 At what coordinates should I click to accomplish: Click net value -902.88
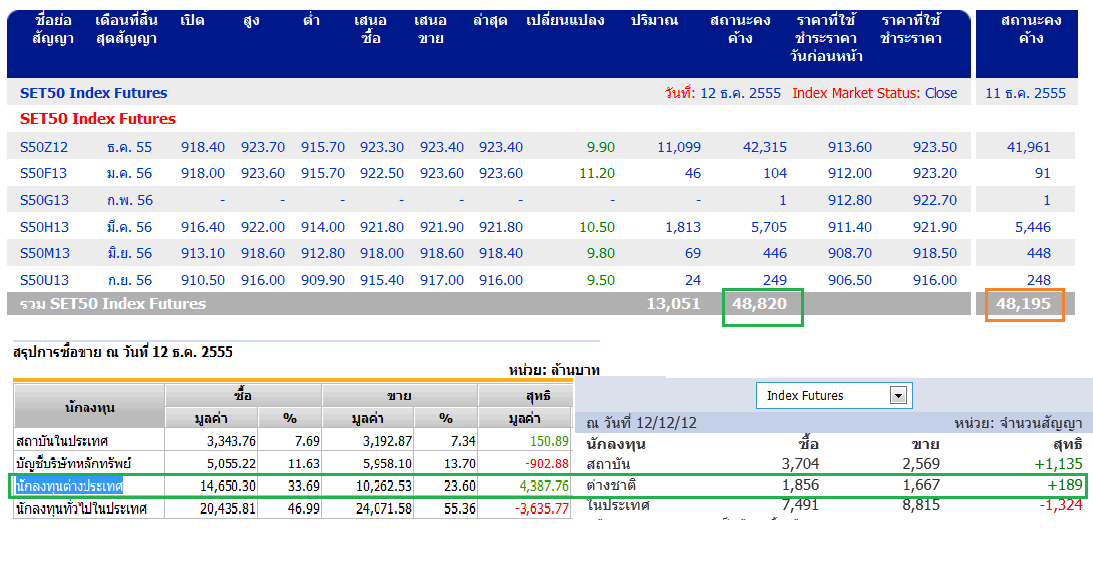pos(547,463)
